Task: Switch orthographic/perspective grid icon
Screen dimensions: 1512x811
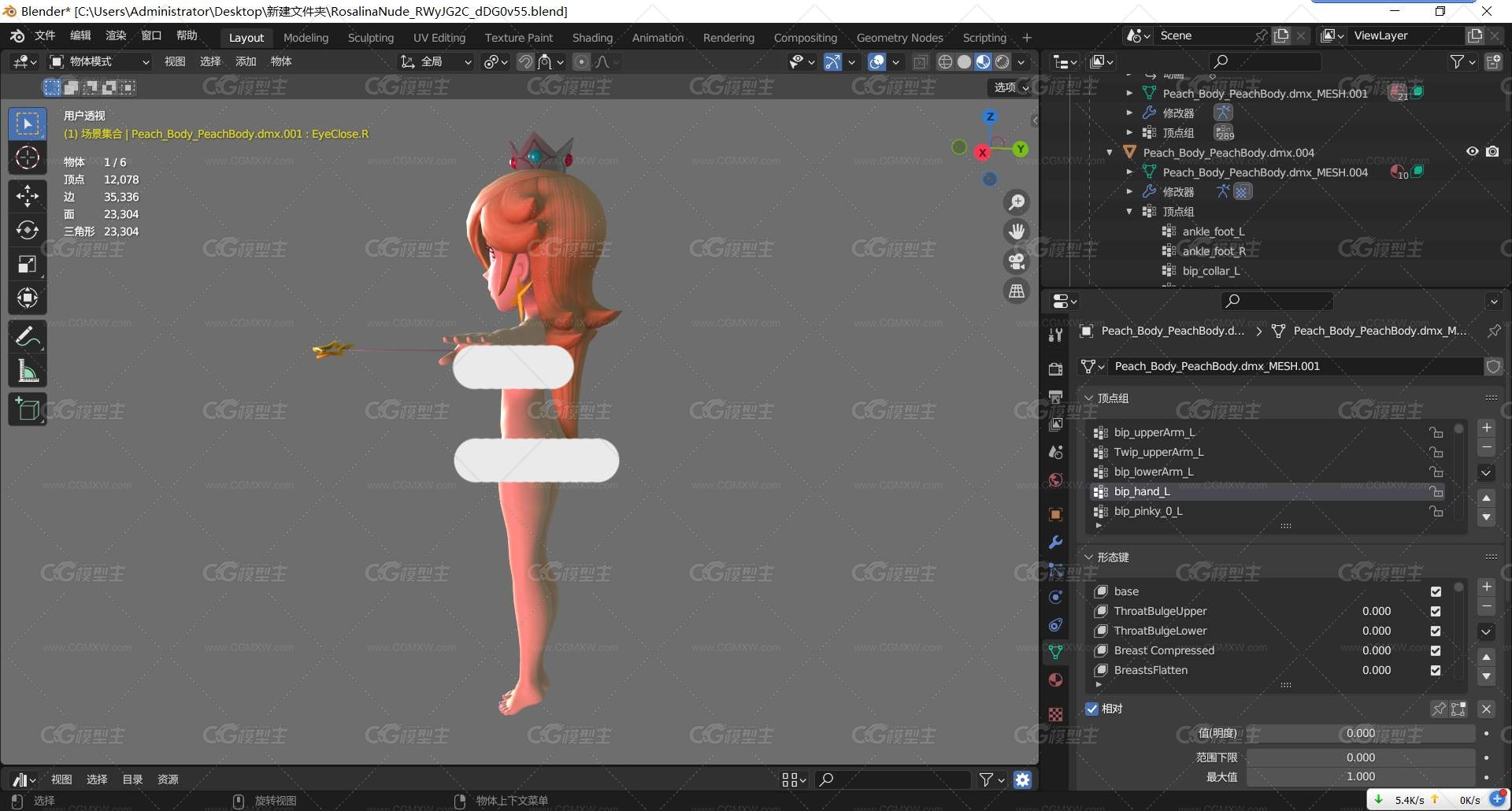Action: click(x=1017, y=291)
